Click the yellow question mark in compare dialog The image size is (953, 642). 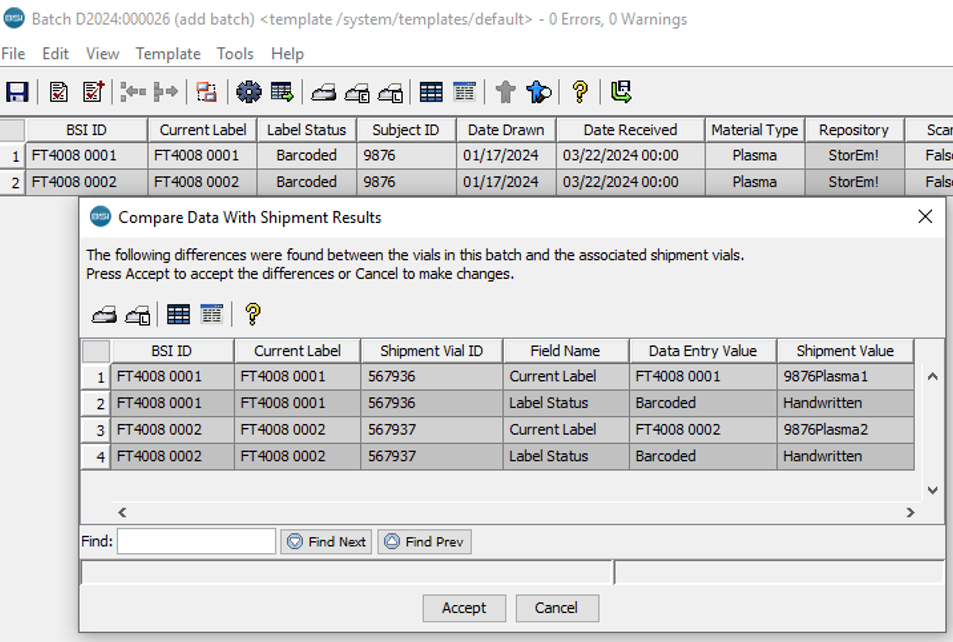coord(252,315)
